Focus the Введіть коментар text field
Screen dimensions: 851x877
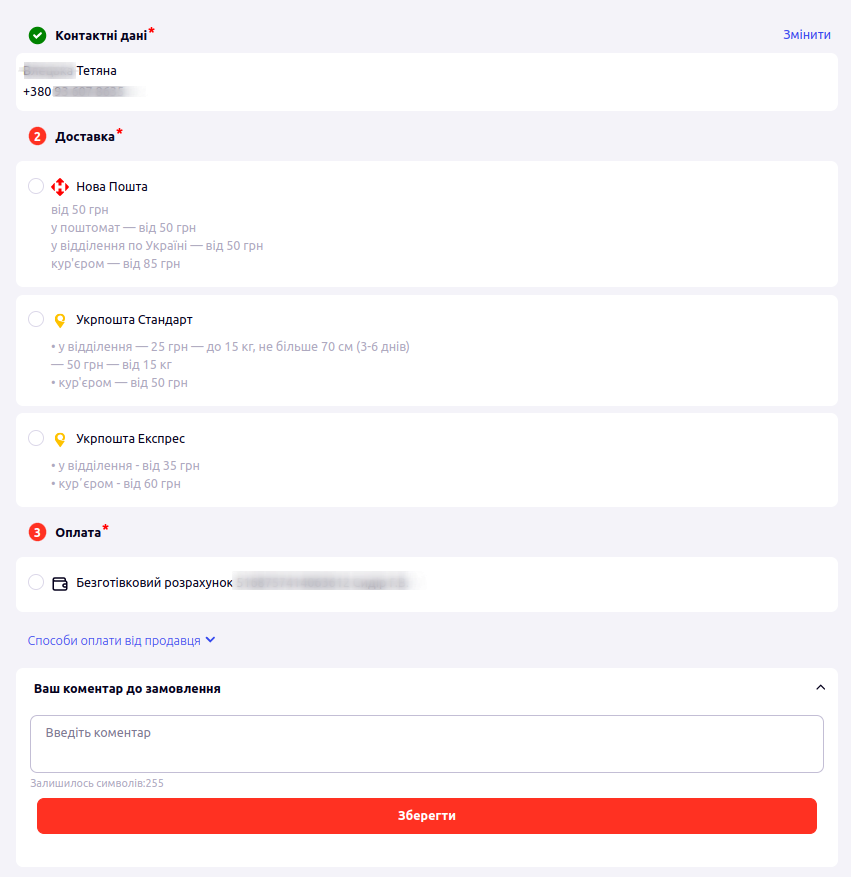coord(427,744)
